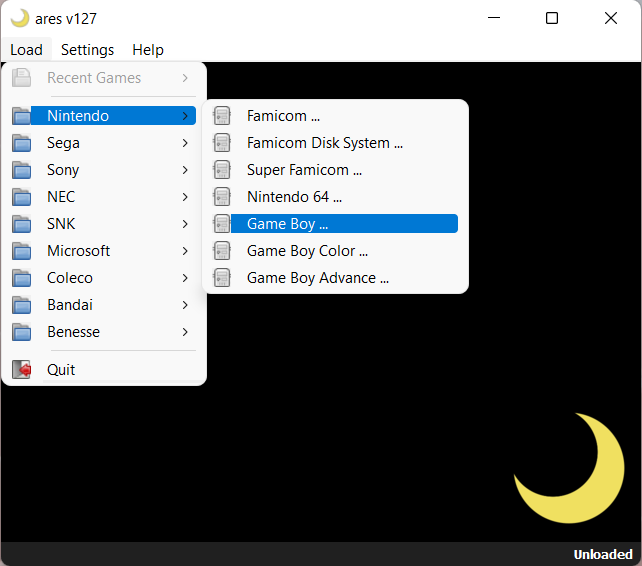
Task: Expand the Bandai submenu arrow
Action: [x=185, y=305]
